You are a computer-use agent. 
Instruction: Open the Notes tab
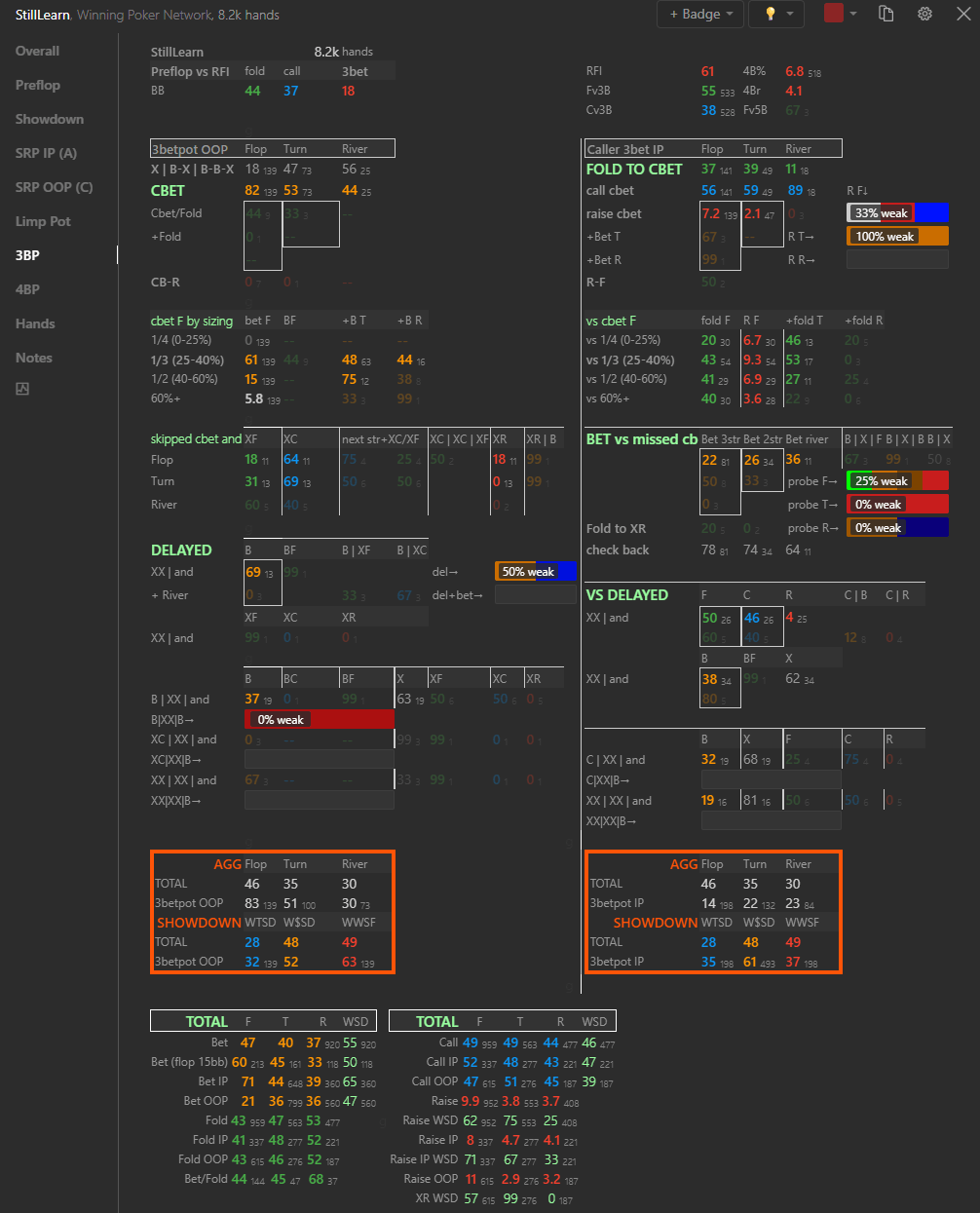point(34,358)
